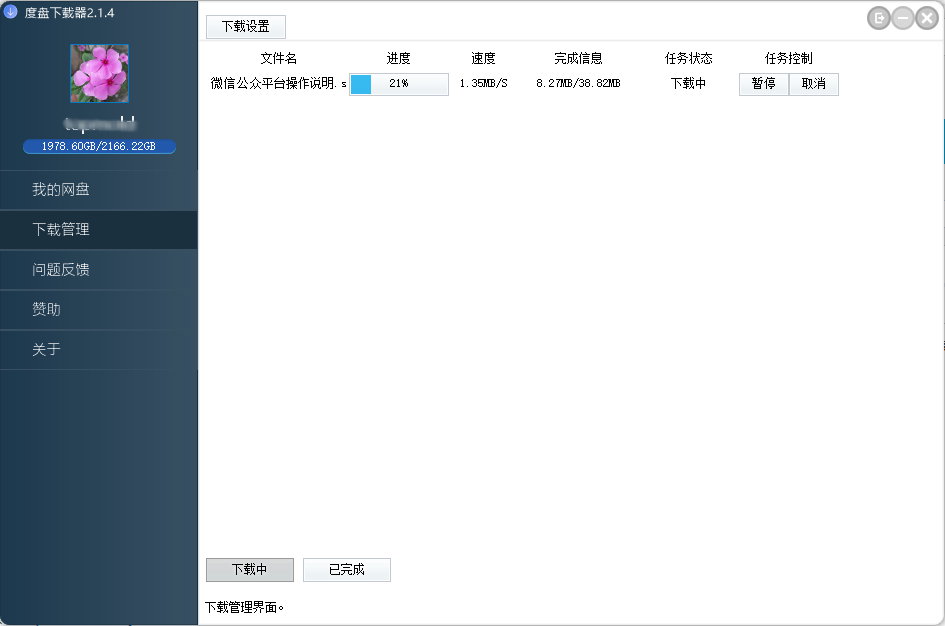
Task: Click the 任务控制 column header
Action: (788, 58)
